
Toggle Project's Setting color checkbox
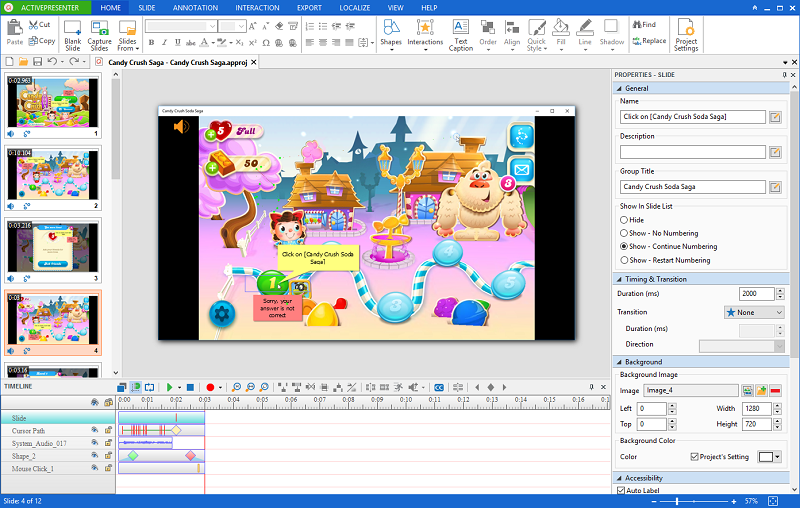pos(694,456)
